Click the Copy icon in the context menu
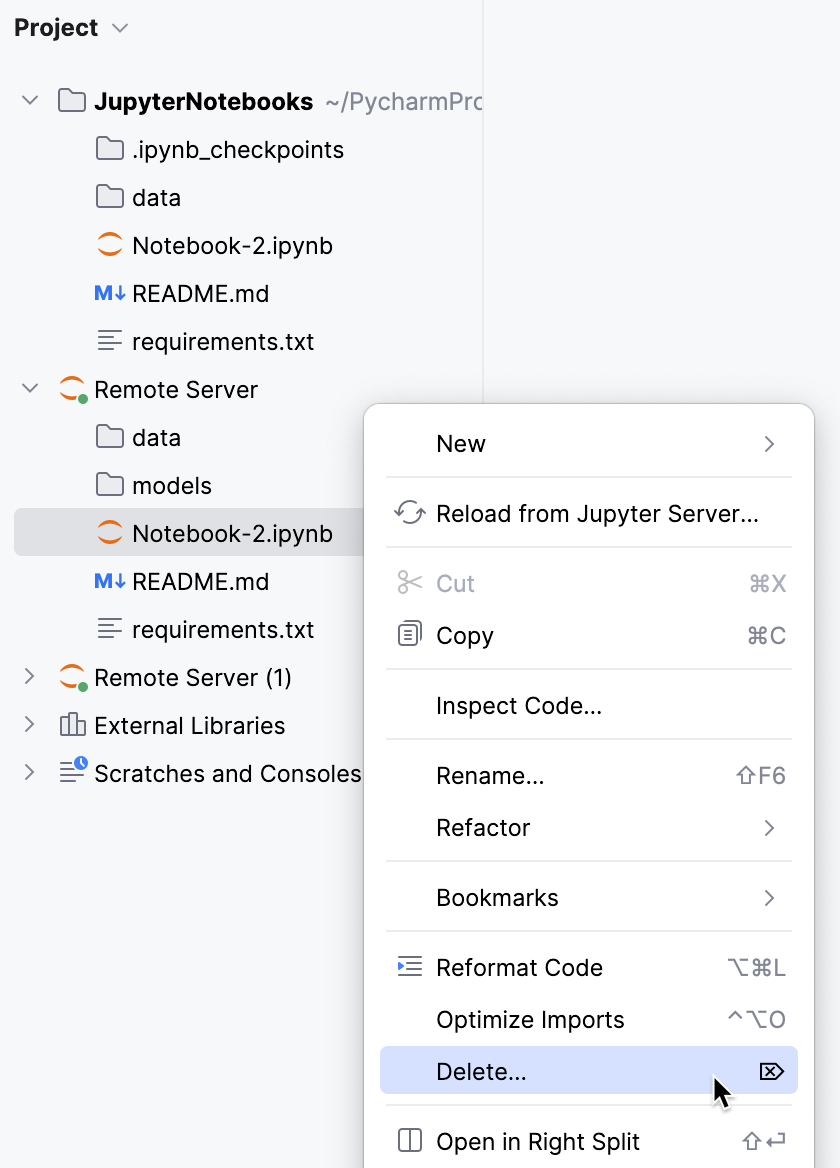This screenshot has width=840, height=1168. (408, 635)
